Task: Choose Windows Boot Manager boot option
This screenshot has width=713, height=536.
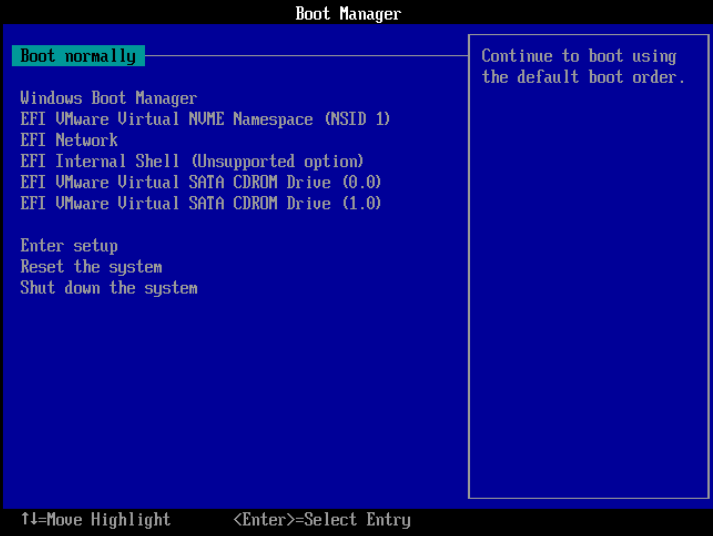Action: click(109, 98)
